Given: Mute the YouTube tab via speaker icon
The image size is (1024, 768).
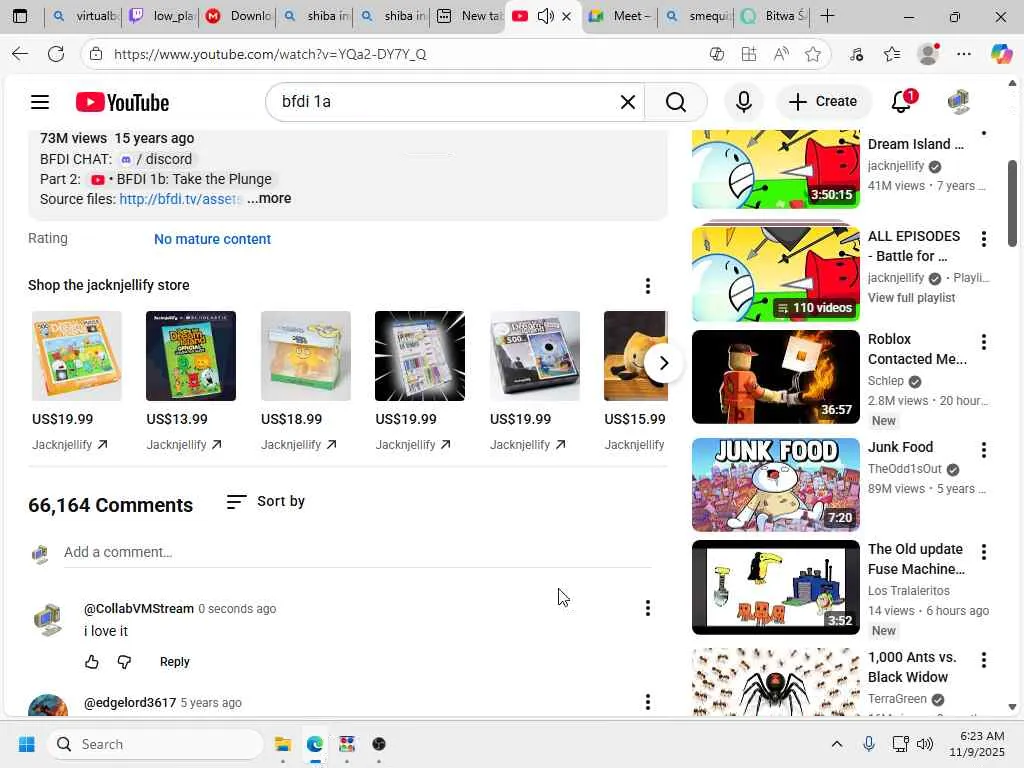Looking at the screenshot, I should (x=545, y=16).
